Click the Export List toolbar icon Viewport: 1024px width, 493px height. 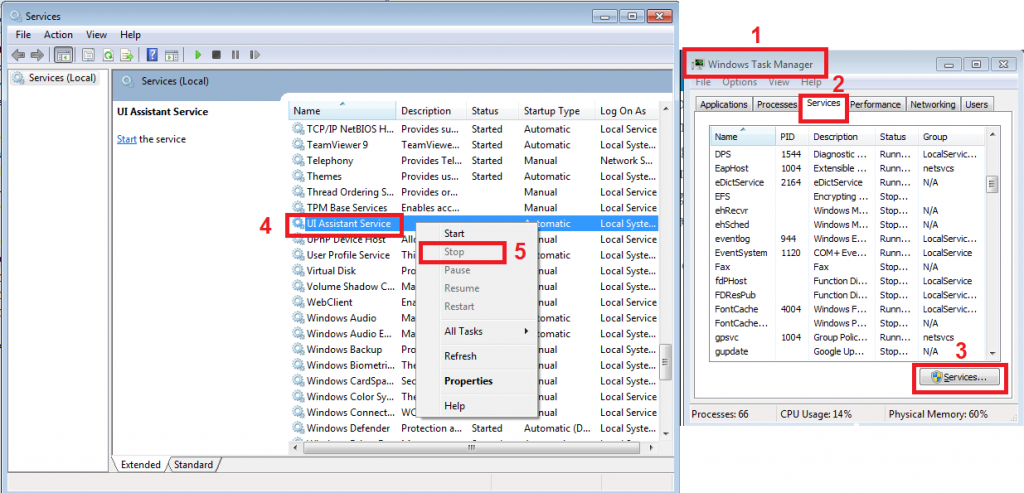[127, 55]
